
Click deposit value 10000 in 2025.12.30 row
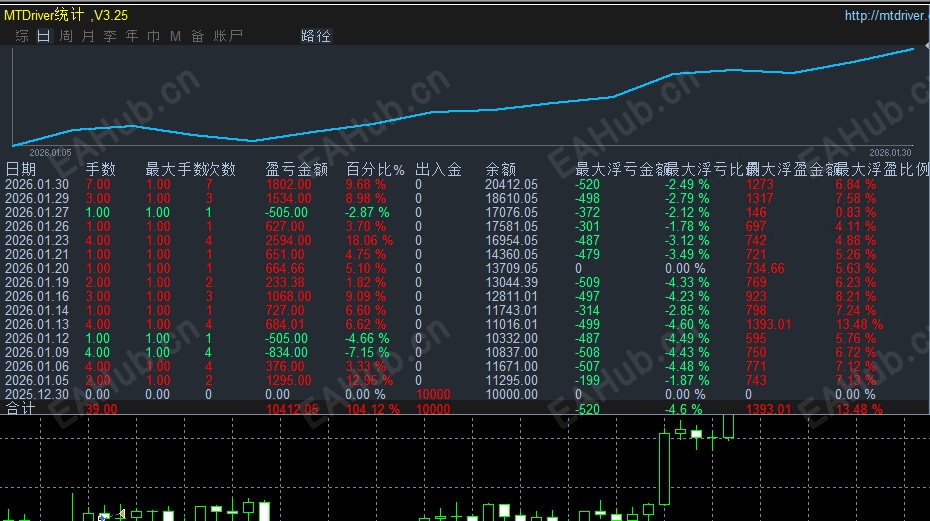433,395
